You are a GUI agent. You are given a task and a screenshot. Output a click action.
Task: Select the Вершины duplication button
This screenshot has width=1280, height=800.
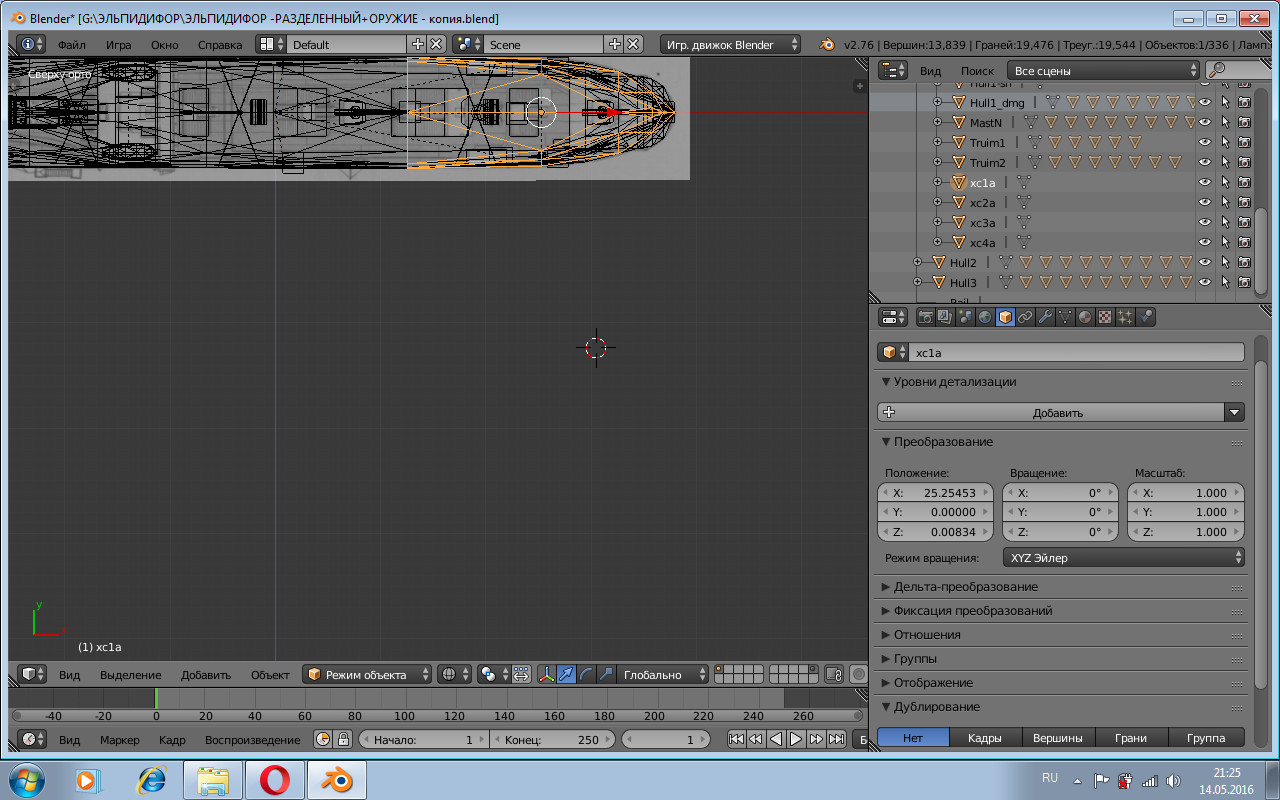point(1058,738)
